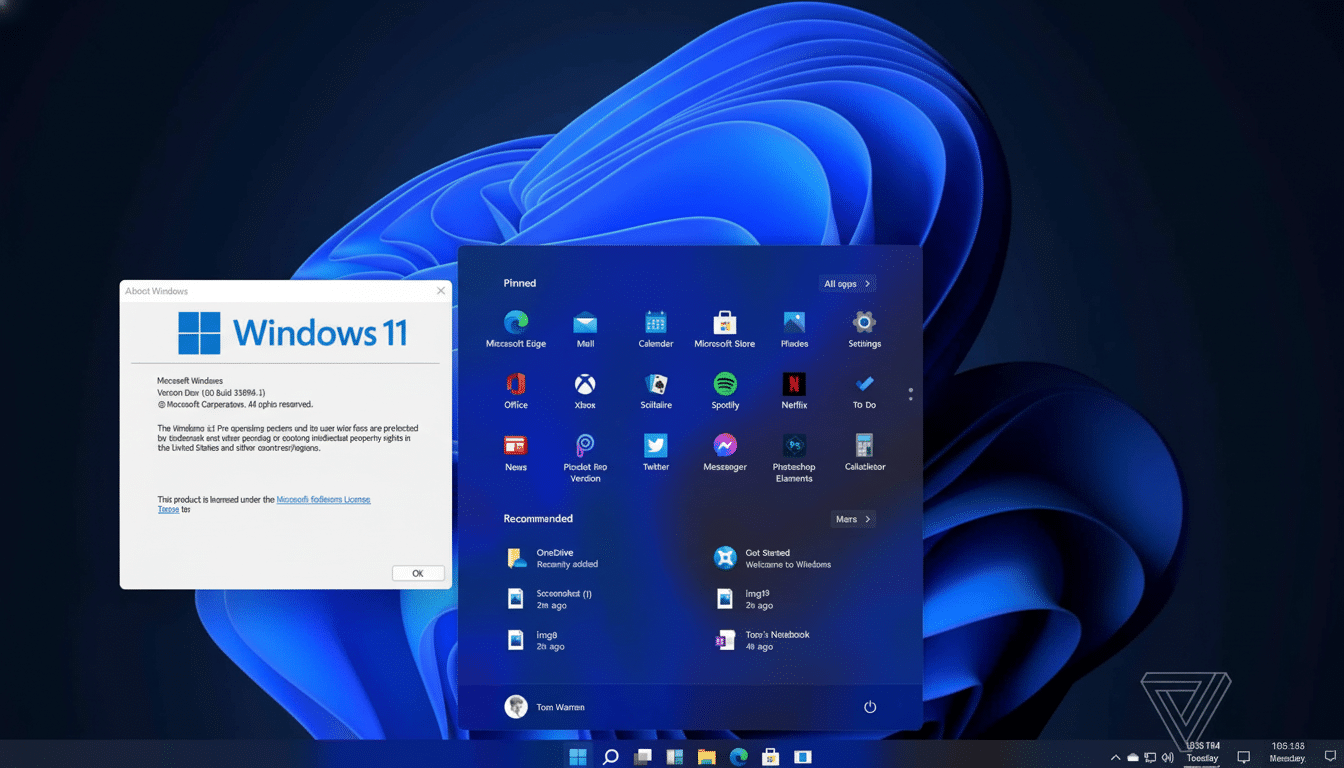This screenshot has width=1344, height=768.
Task: Open the Microsoft Software License Terms link
Action: (323, 499)
